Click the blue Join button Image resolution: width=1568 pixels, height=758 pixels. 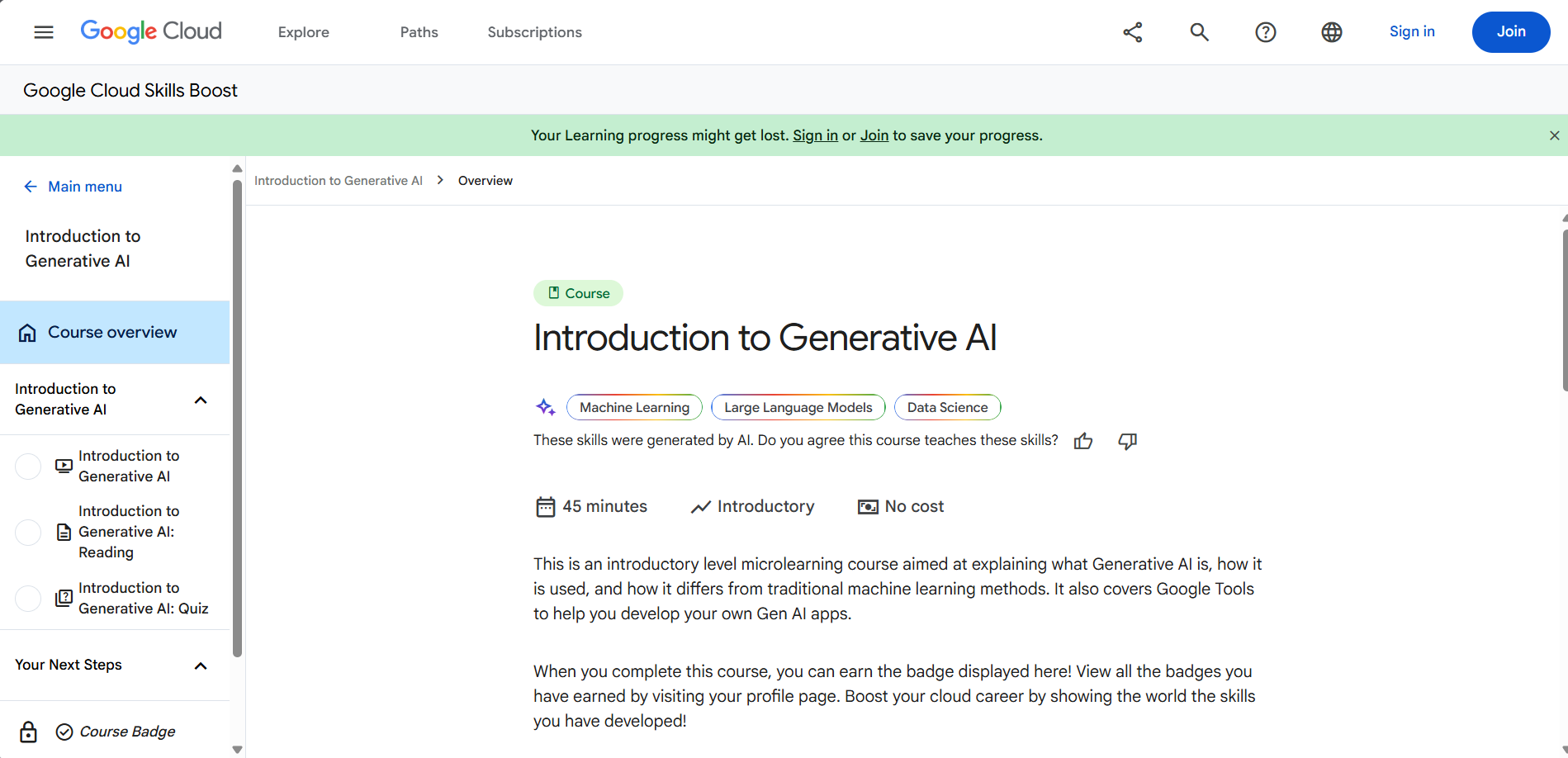1511,32
